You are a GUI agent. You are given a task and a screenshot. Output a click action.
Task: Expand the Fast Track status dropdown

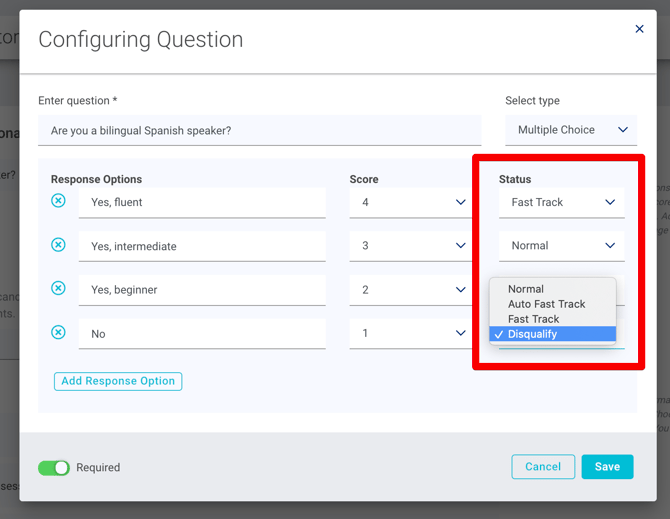tap(561, 202)
